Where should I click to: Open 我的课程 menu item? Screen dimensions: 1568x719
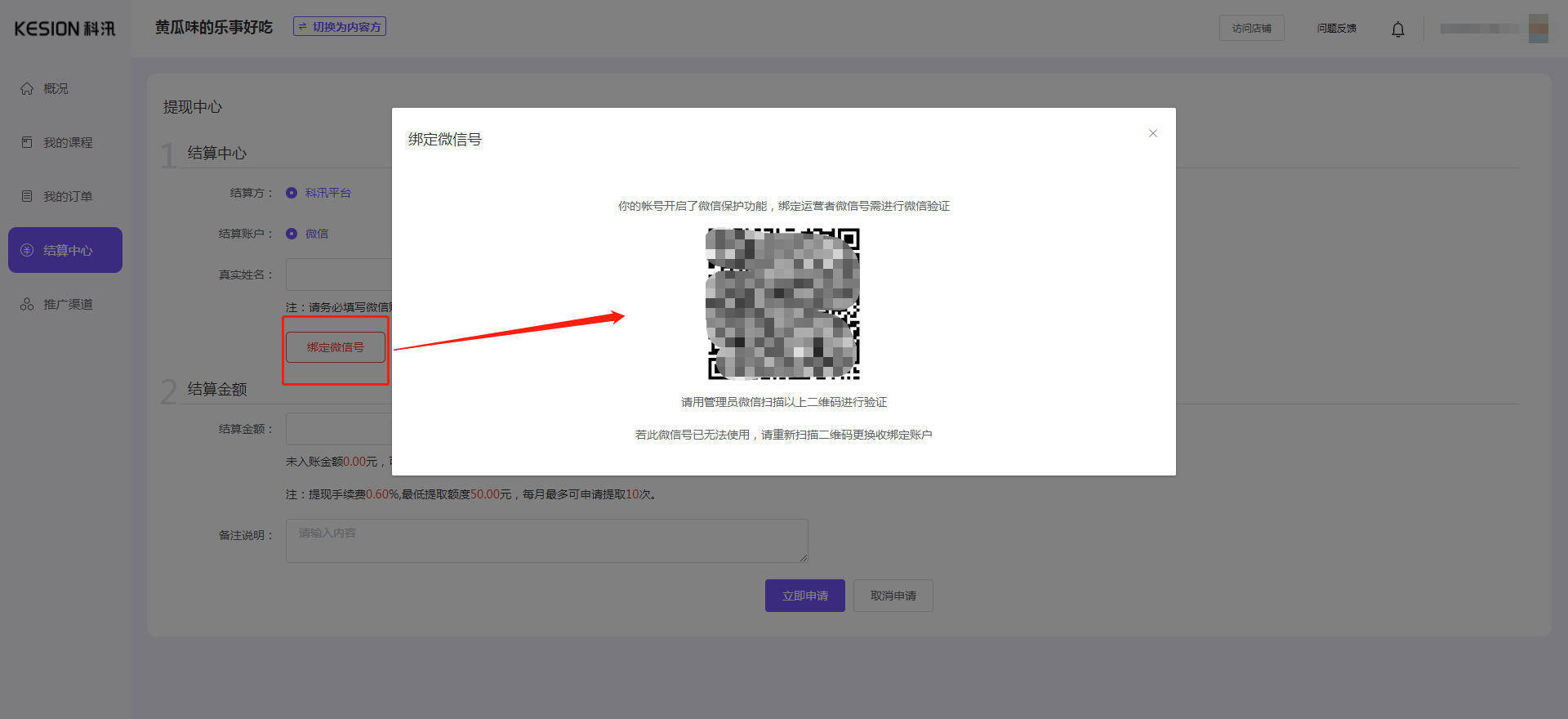click(68, 142)
